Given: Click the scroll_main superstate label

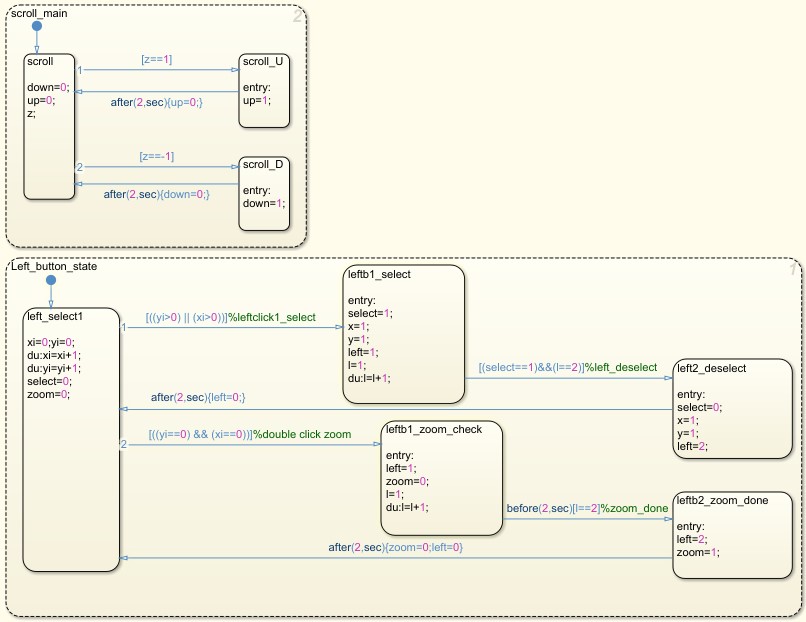Looking at the screenshot, I should tap(39, 13).
